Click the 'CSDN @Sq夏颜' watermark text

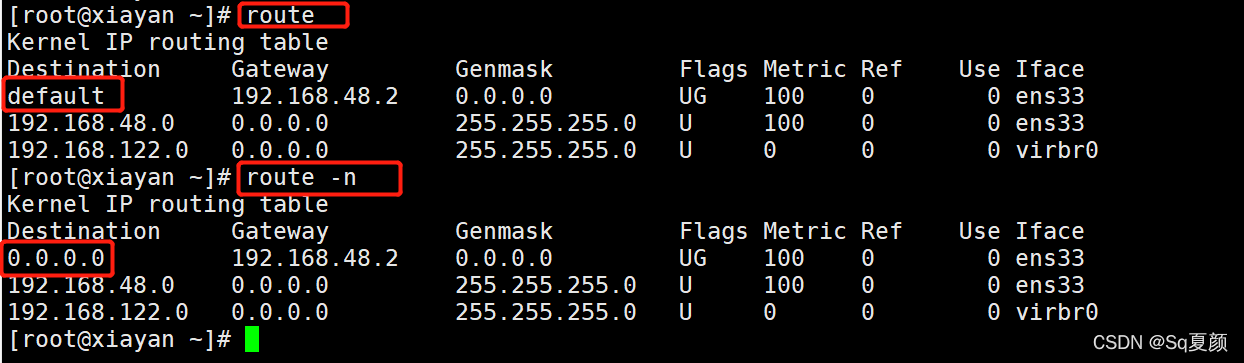tap(1174, 343)
